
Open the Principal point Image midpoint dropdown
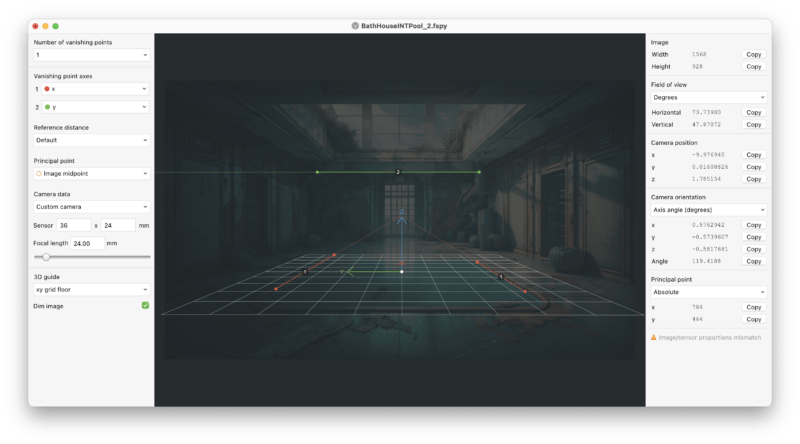click(x=91, y=174)
